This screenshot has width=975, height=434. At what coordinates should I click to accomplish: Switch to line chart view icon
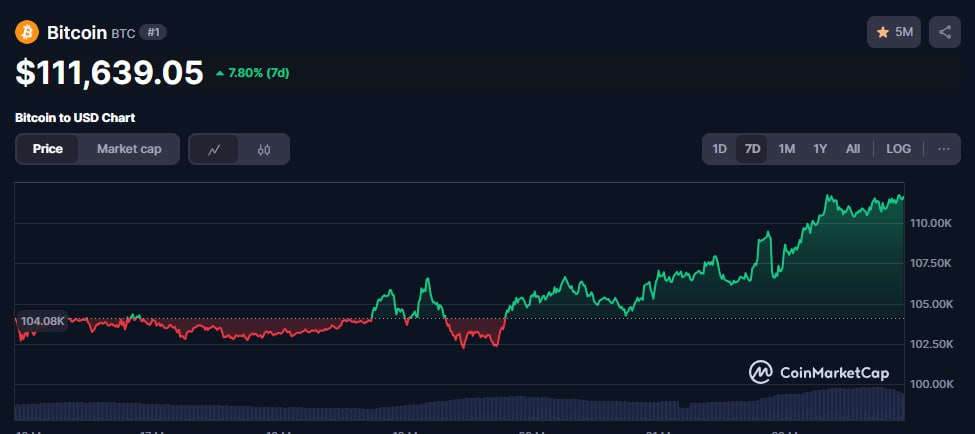pyautogui.click(x=214, y=149)
